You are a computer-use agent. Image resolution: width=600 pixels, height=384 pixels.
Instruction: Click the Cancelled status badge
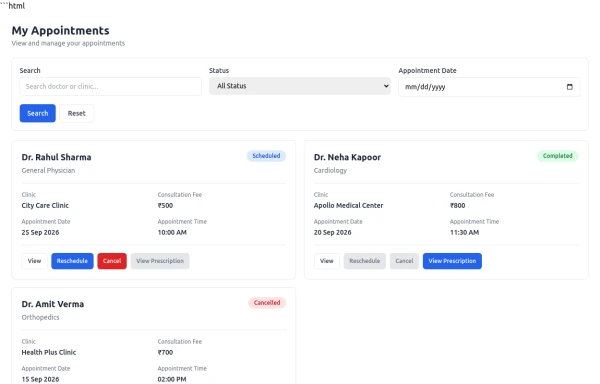click(x=267, y=303)
